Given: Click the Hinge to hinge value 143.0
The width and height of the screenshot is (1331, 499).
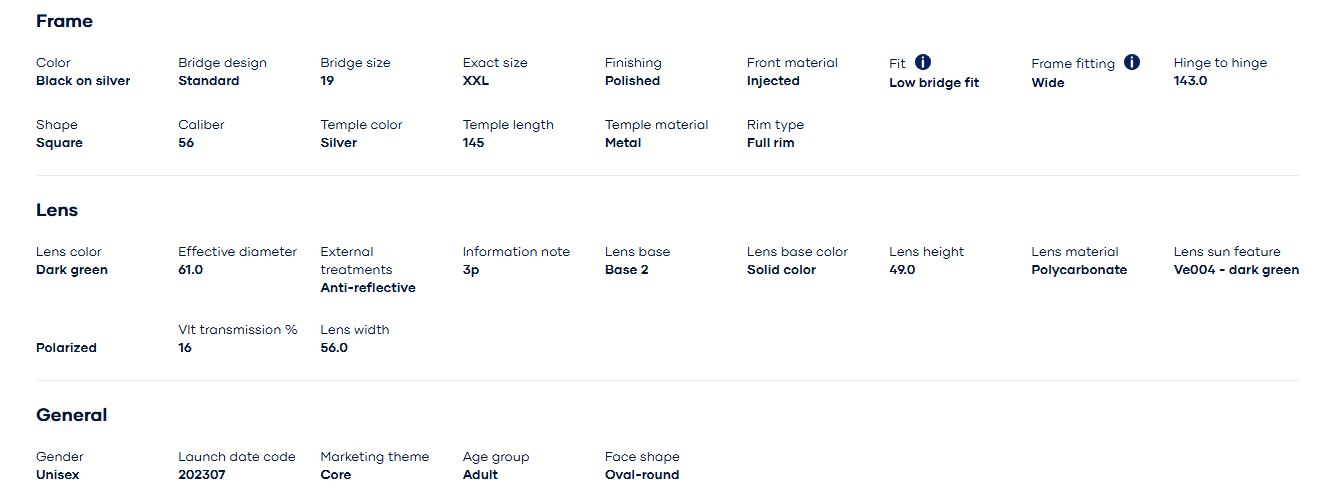Looking at the screenshot, I should tap(1190, 81).
